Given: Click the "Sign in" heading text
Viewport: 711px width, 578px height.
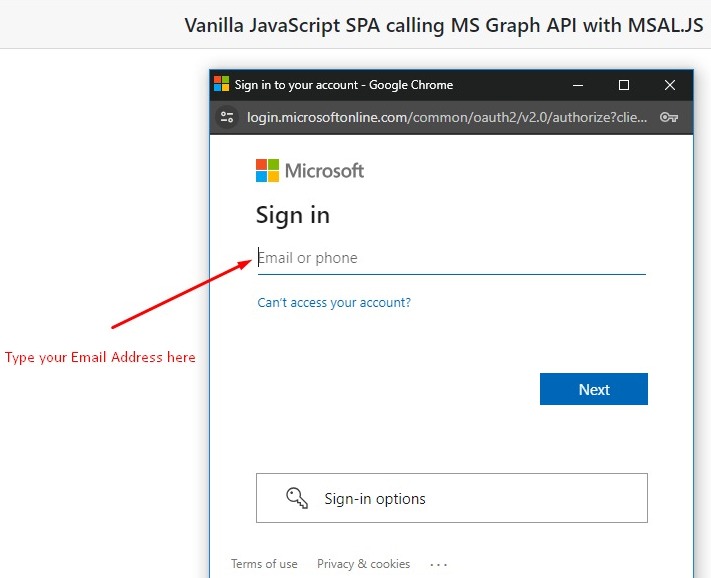Looking at the screenshot, I should coord(293,215).
